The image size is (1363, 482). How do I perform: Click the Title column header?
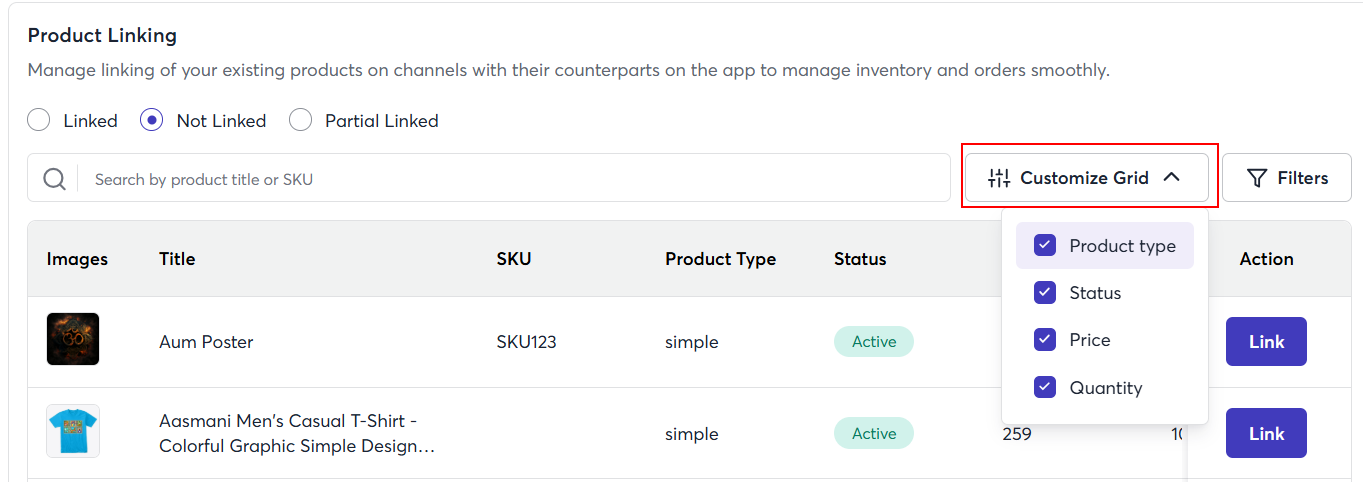pyautogui.click(x=177, y=259)
